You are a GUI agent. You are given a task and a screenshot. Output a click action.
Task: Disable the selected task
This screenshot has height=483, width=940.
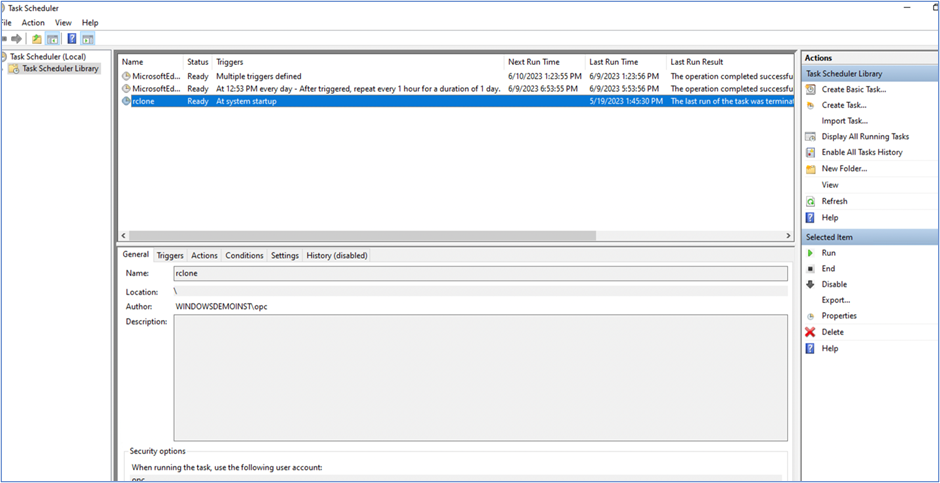pos(834,284)
